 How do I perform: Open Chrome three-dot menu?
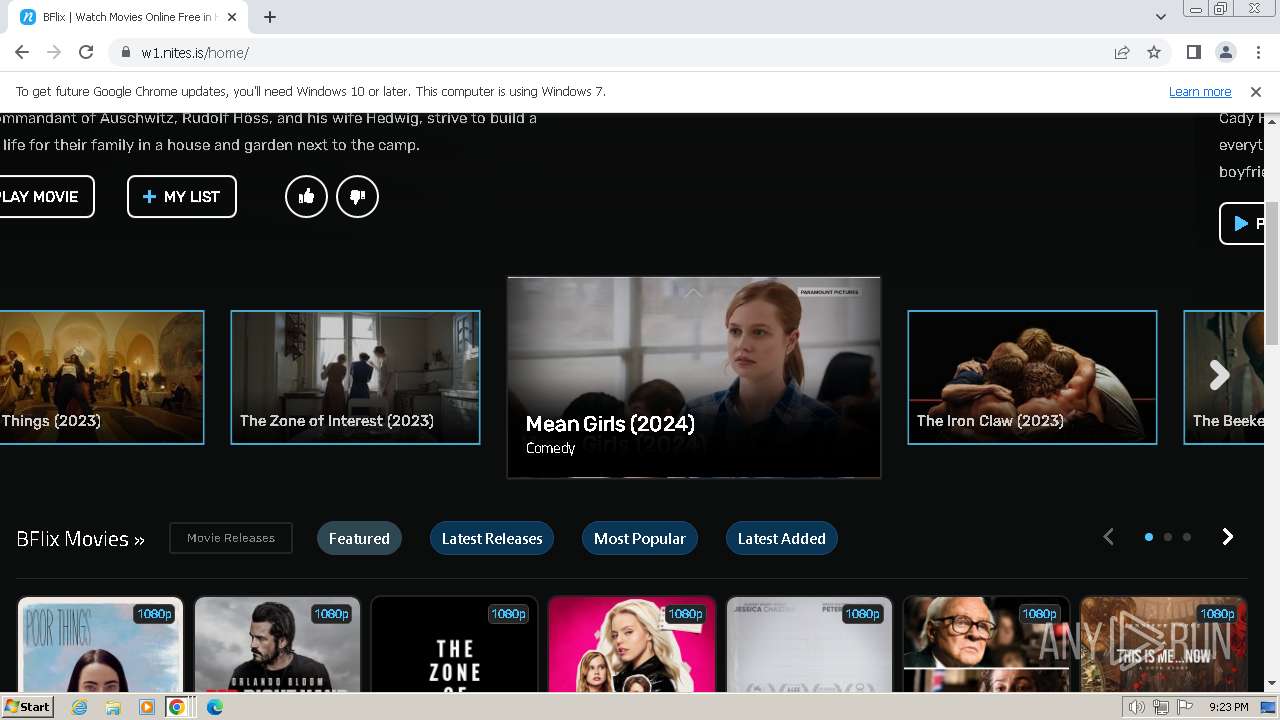point(1257,52)
